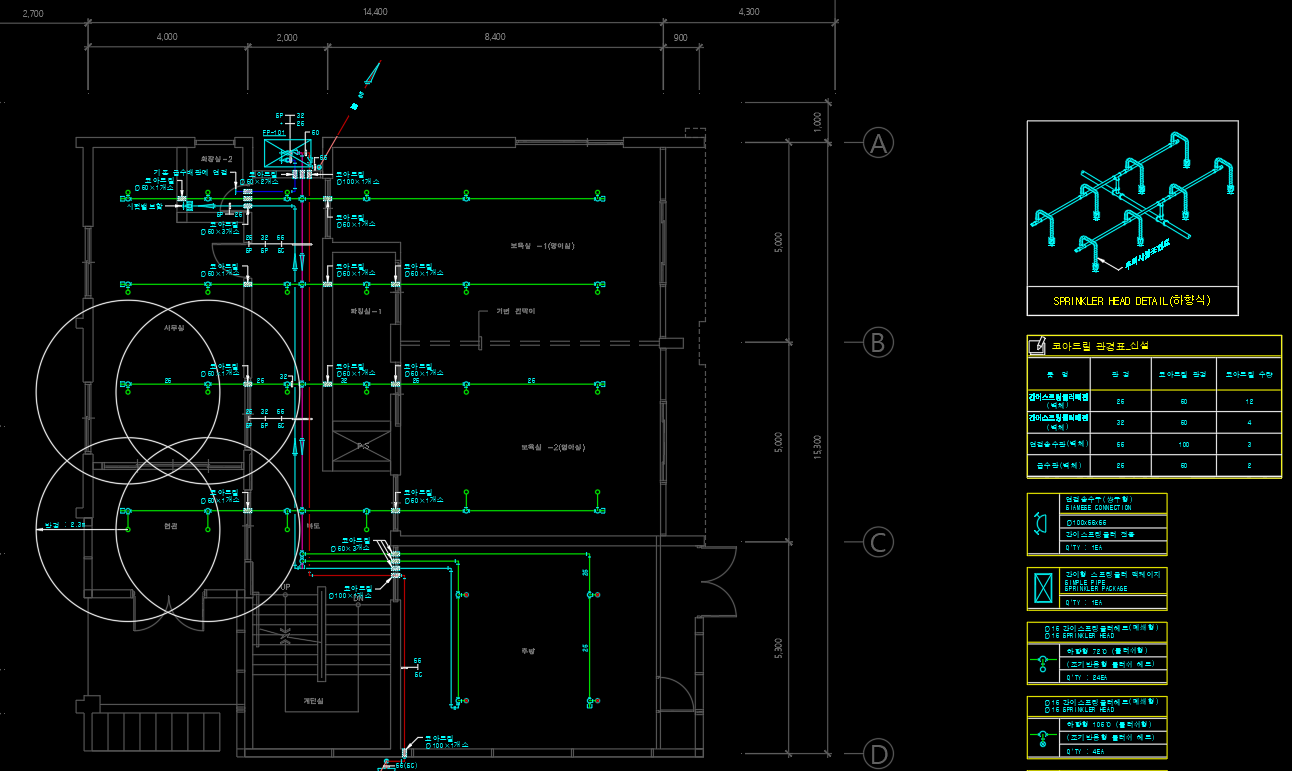Click the P.S pipe shaft symbol

click(362, 446)
